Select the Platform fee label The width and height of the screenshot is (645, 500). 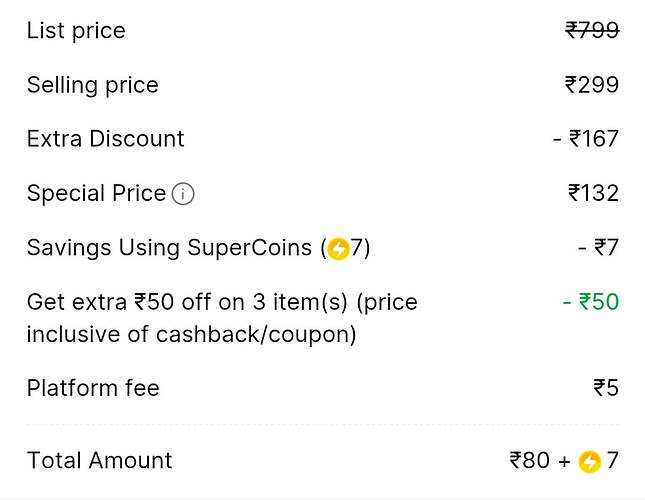(93, 388)
